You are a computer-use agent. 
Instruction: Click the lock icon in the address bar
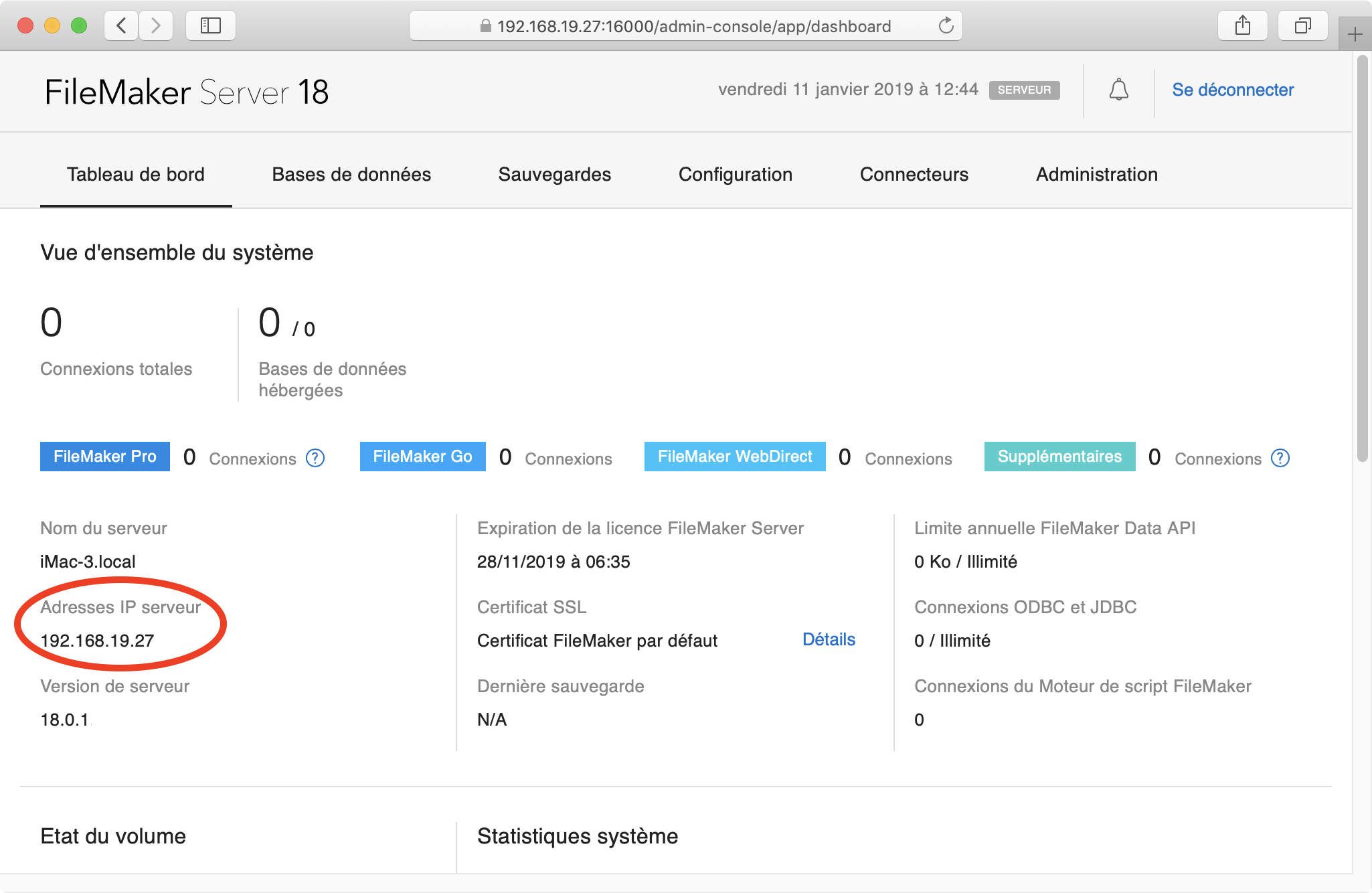coord(486,26)
